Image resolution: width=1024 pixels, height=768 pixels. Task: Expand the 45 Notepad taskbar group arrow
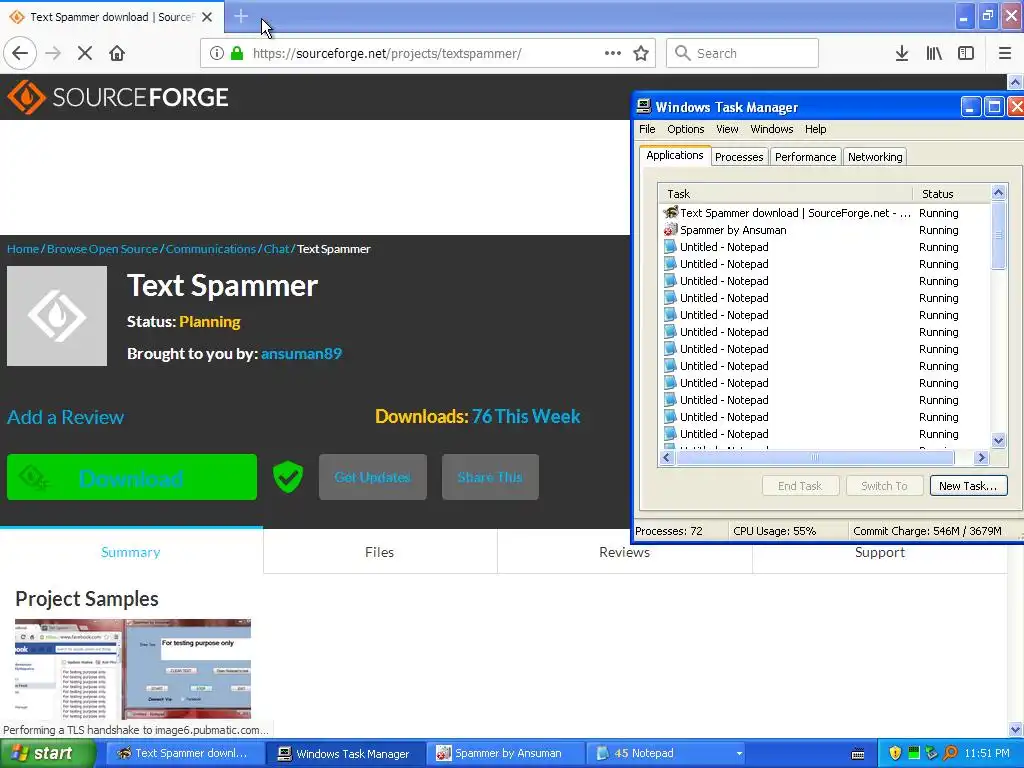click(739, 754)
